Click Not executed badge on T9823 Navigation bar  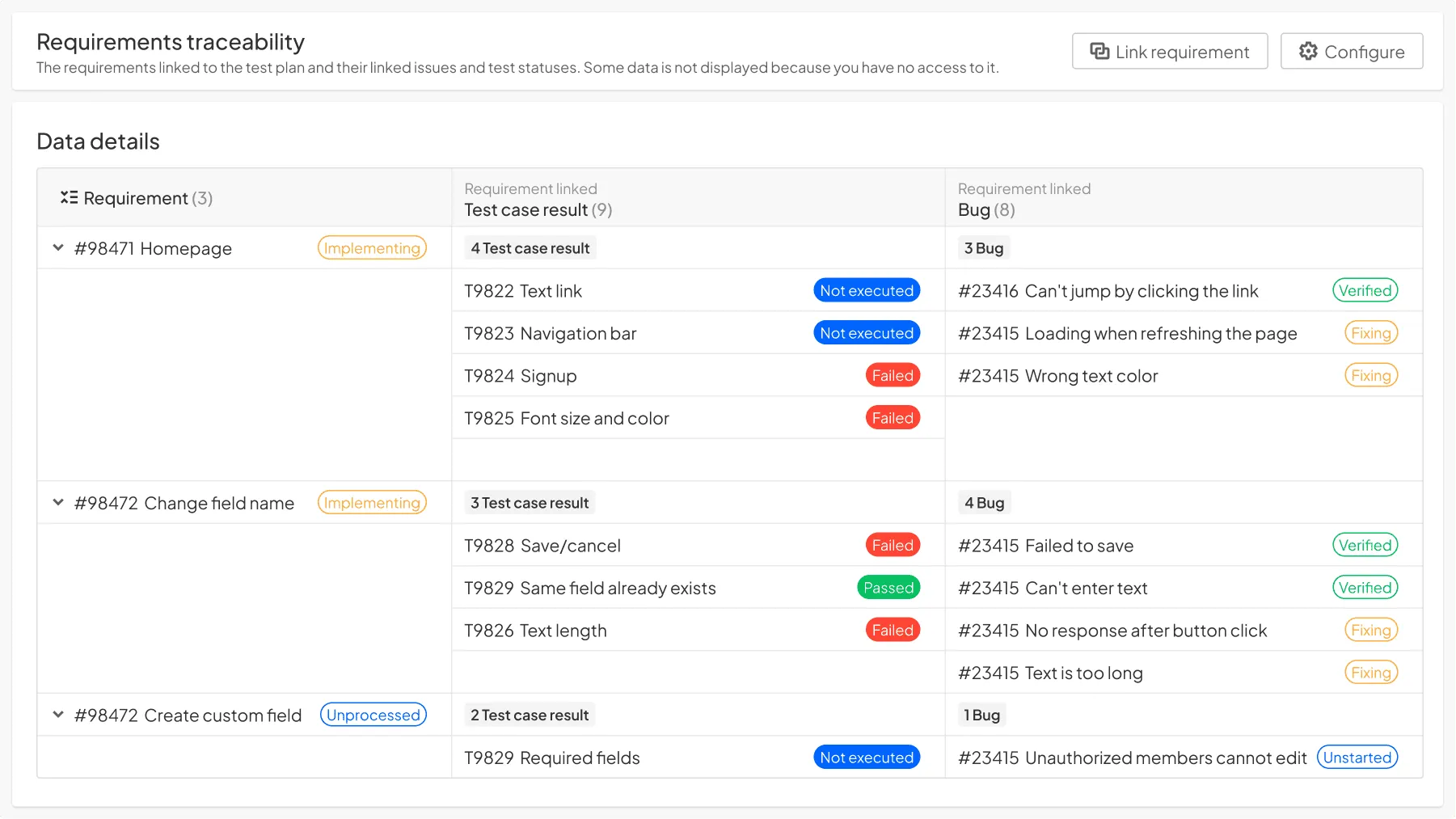pos(866,333)
